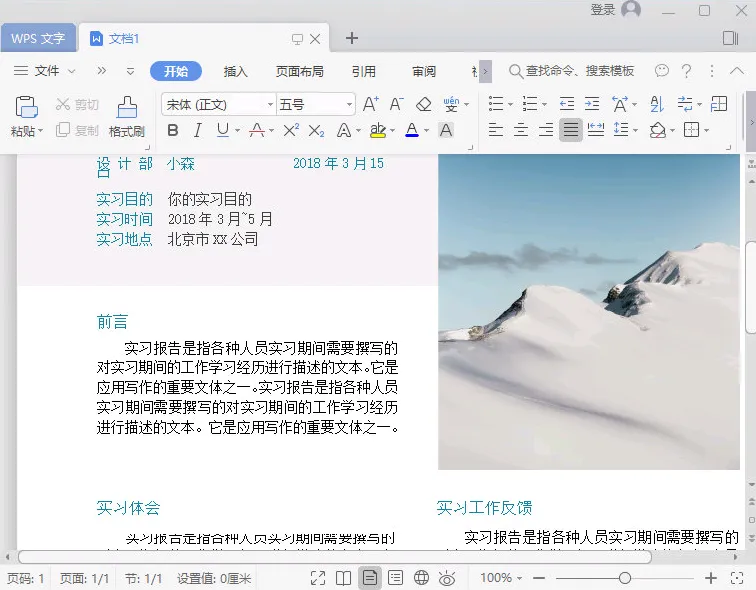The width and height of the screenshot is (756, 590).
Task: Increase paragraph indent
Action: pyautogui.click(x=592, y=104)
